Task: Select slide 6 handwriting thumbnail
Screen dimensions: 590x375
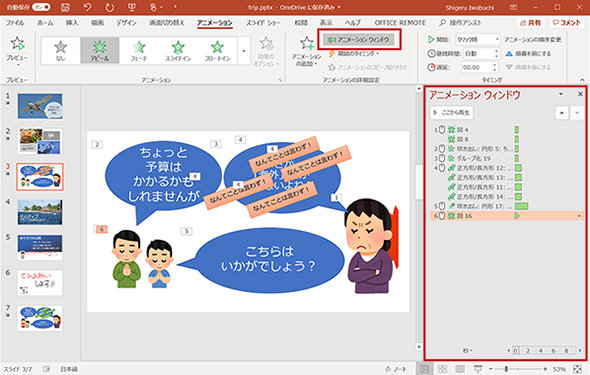Action: (x=40, y=283)
